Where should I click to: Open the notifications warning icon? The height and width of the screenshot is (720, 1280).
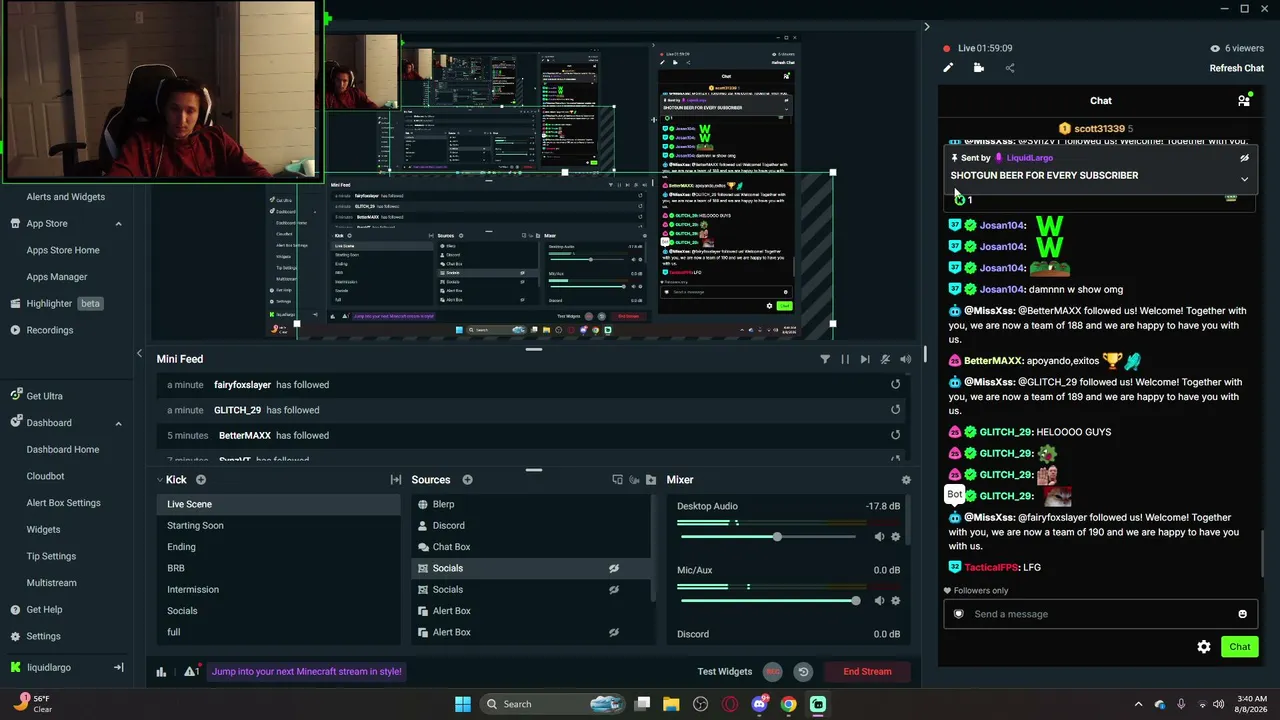click(x=191, y=672)
